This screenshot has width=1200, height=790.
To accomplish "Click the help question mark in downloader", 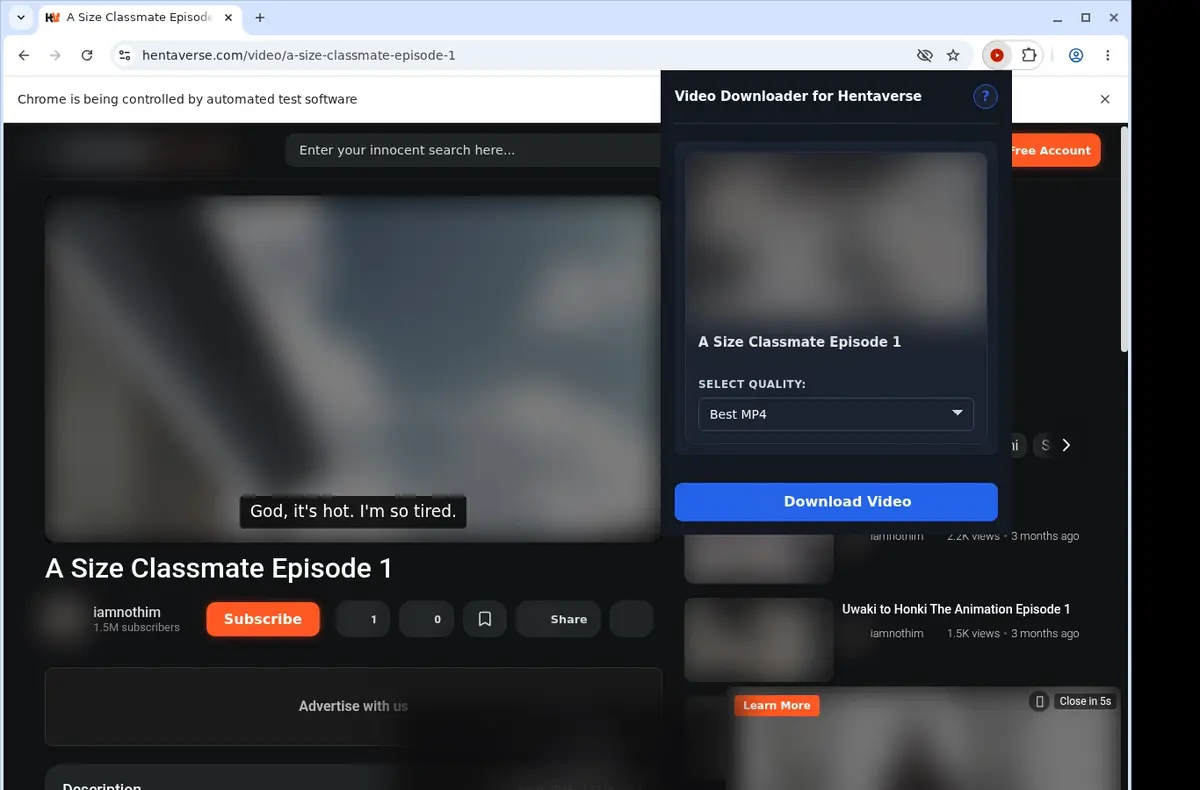I will click(985, 97).
